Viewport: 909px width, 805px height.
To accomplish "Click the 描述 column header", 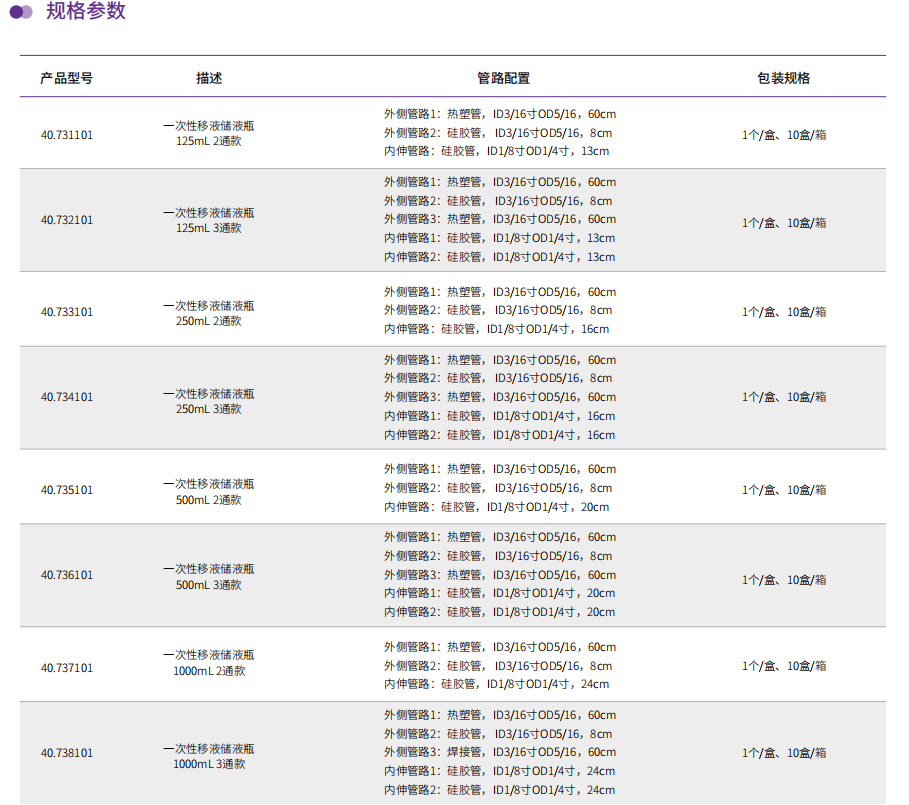I will pos(209,78).
